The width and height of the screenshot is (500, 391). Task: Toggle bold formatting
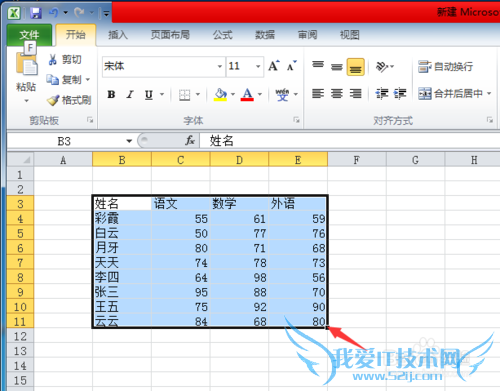[111, 95]
